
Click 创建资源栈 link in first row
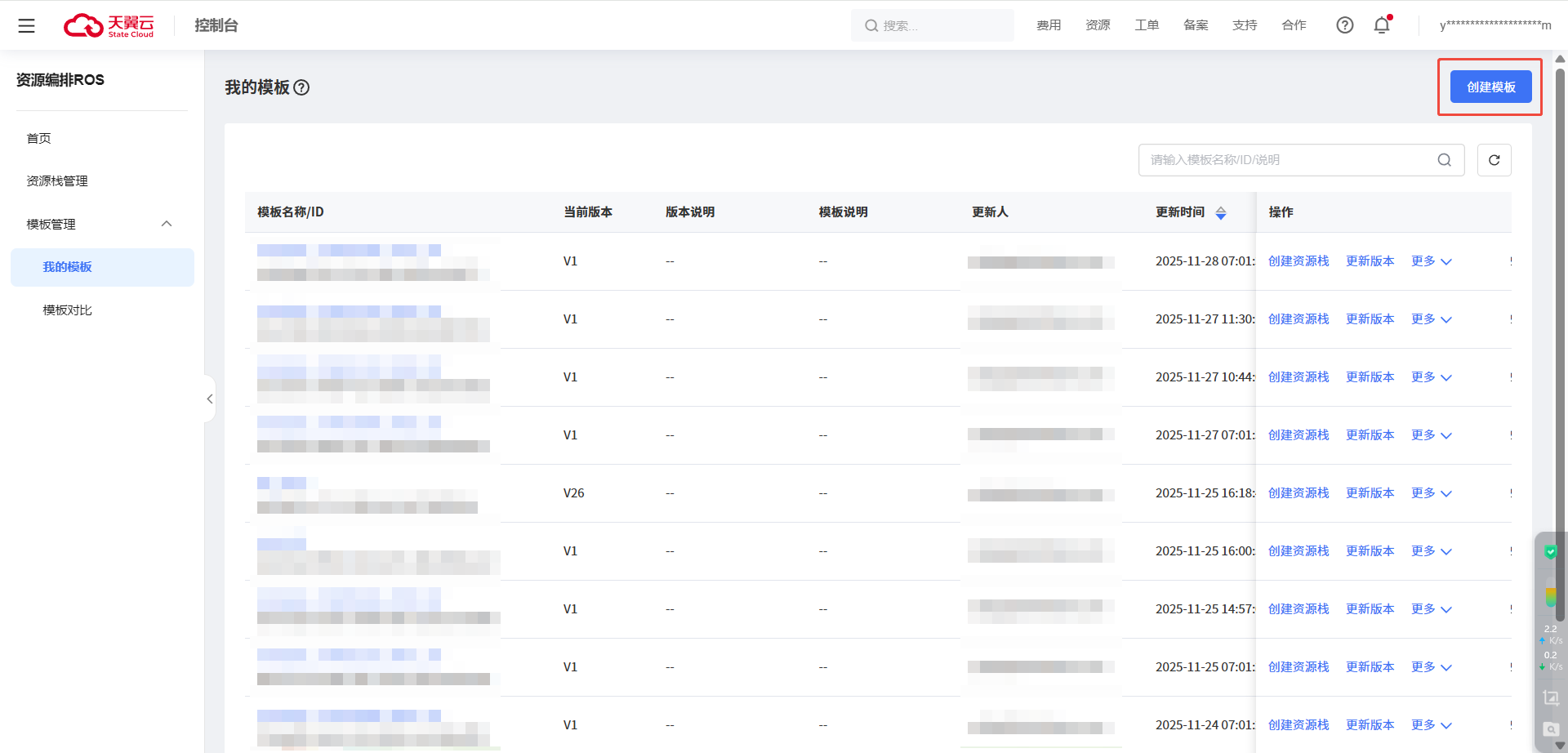1298,261
